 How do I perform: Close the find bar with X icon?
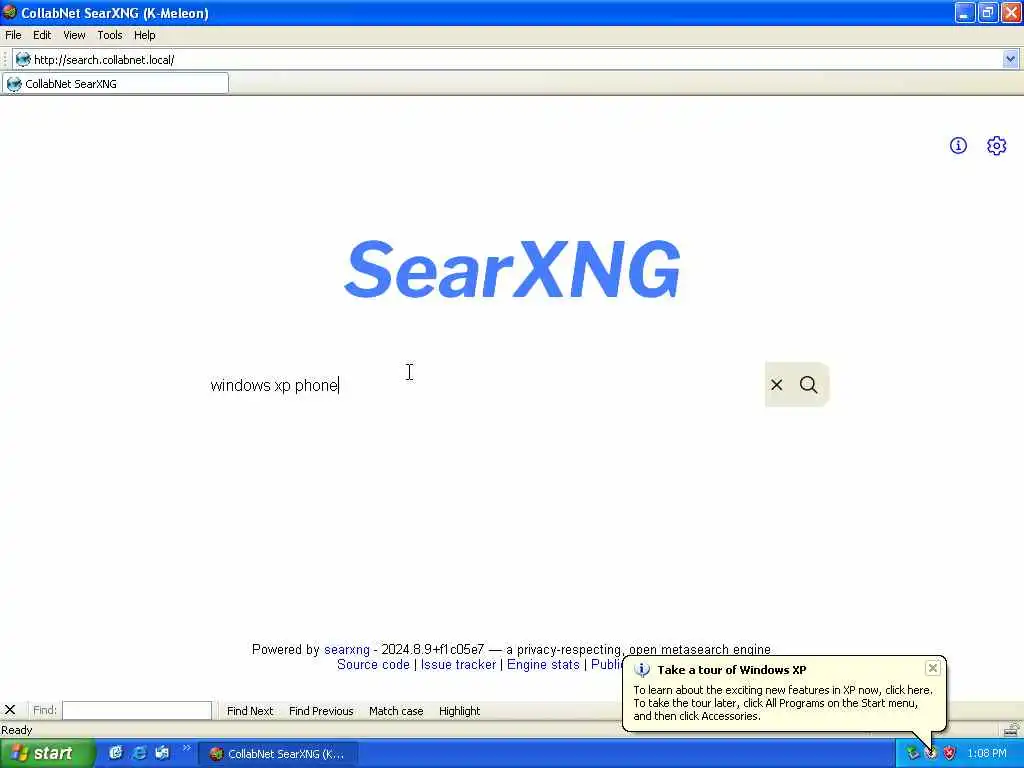click(x=10, y=710)
